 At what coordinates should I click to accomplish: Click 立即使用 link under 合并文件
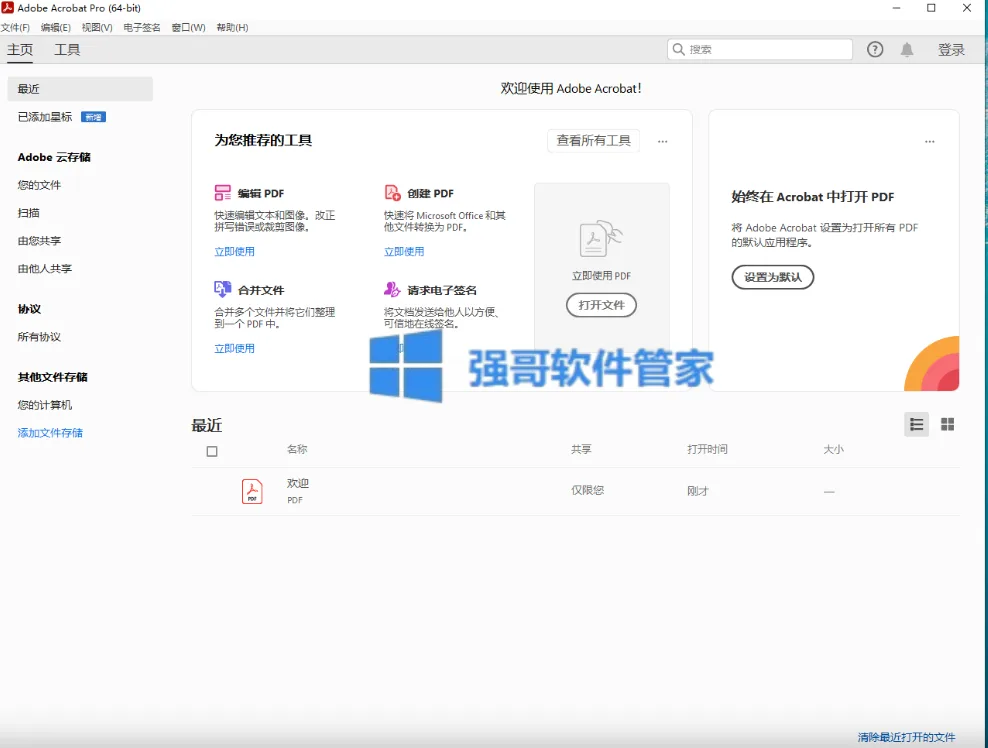234,348
